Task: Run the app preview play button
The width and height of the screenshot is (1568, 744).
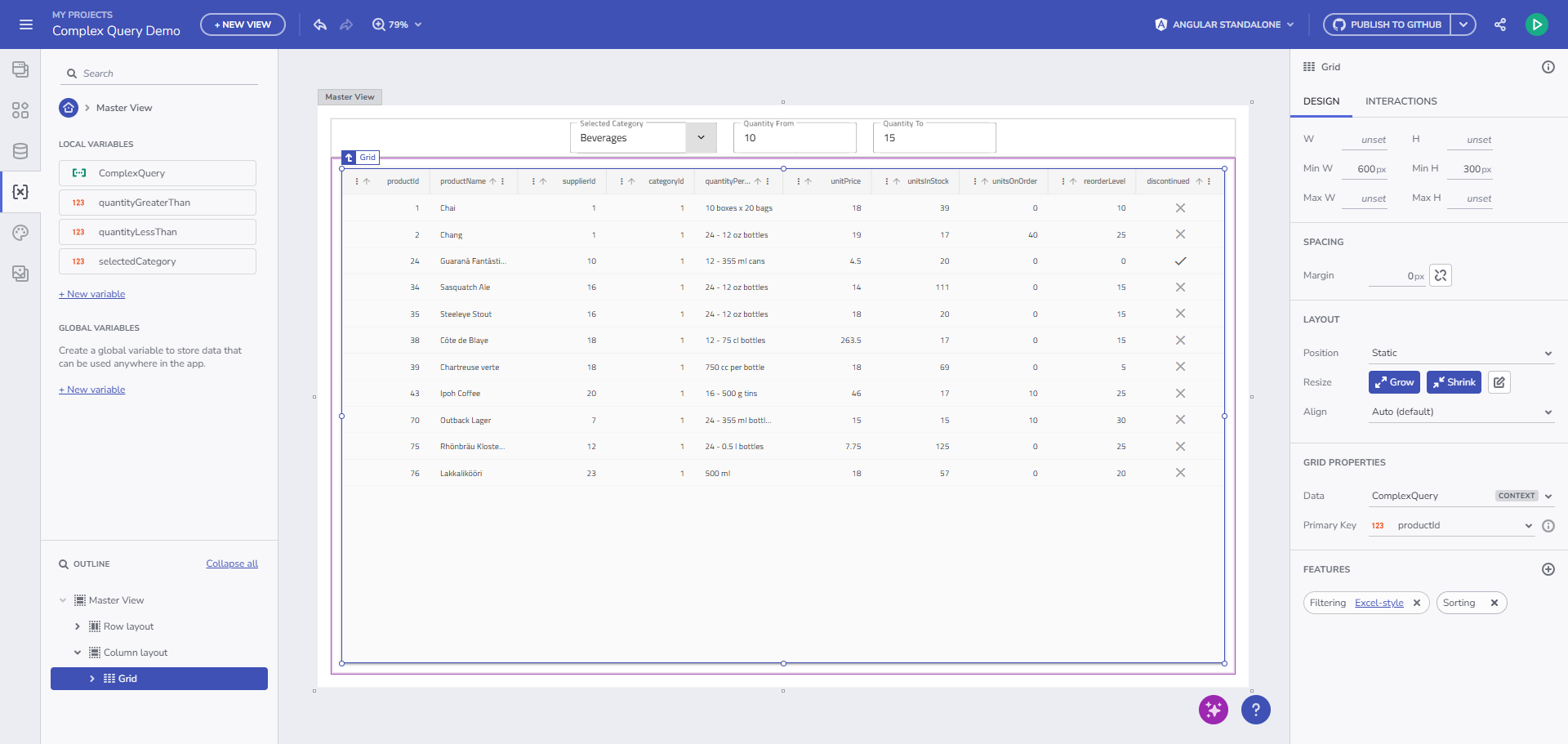Action: coord(1536,25)
